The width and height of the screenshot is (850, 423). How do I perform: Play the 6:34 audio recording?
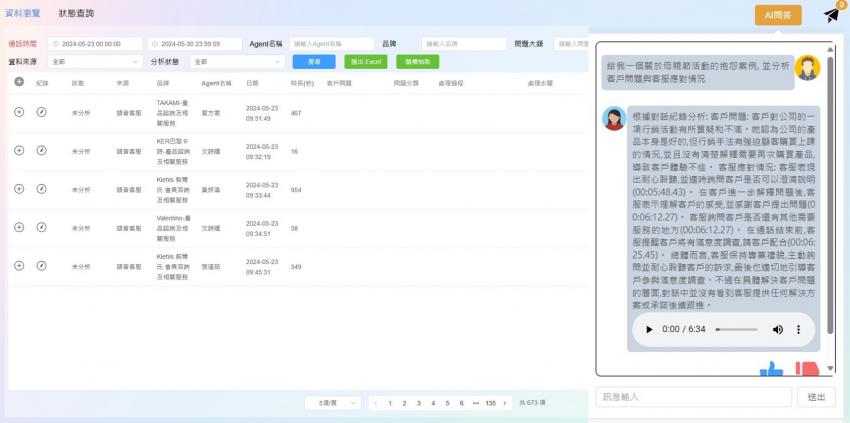point(649,330)
